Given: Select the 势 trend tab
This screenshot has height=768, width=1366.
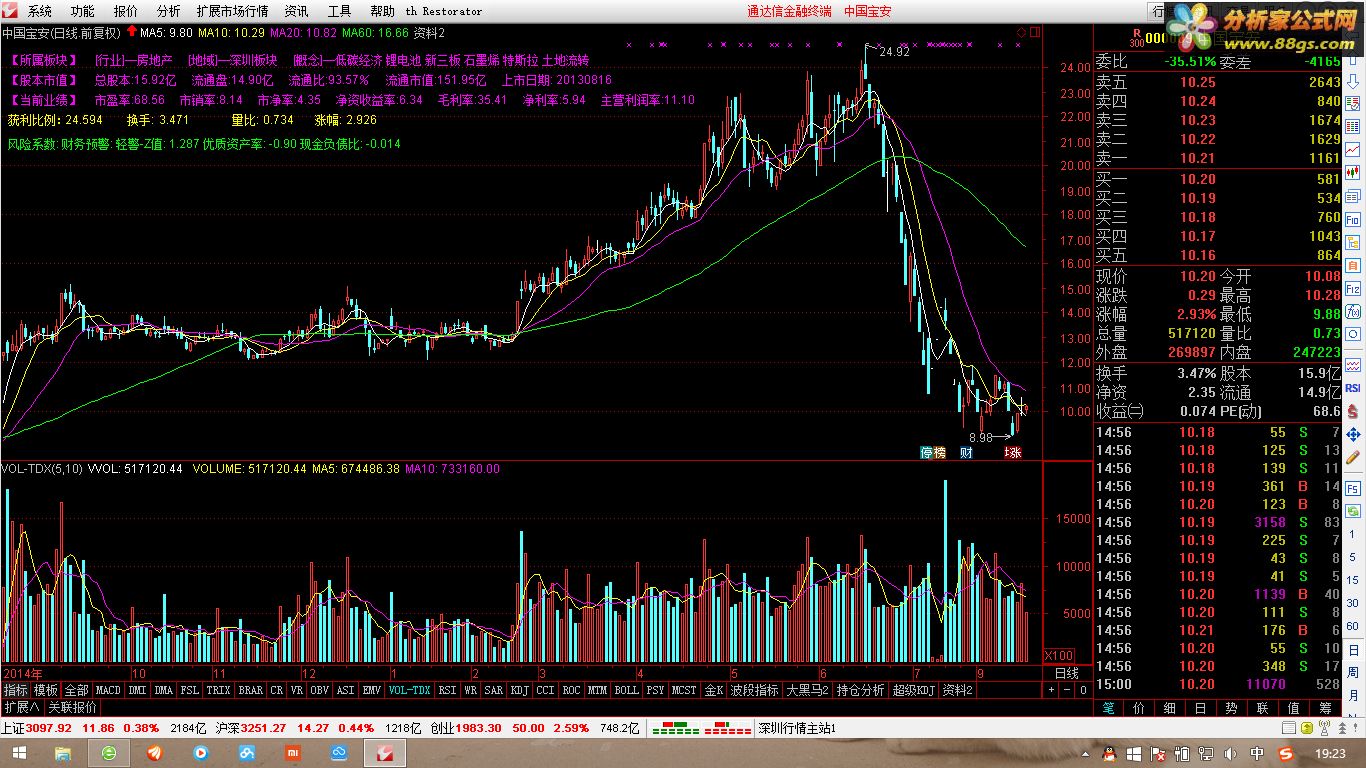Looking at the screenshot, I should tap(1231, 708).
